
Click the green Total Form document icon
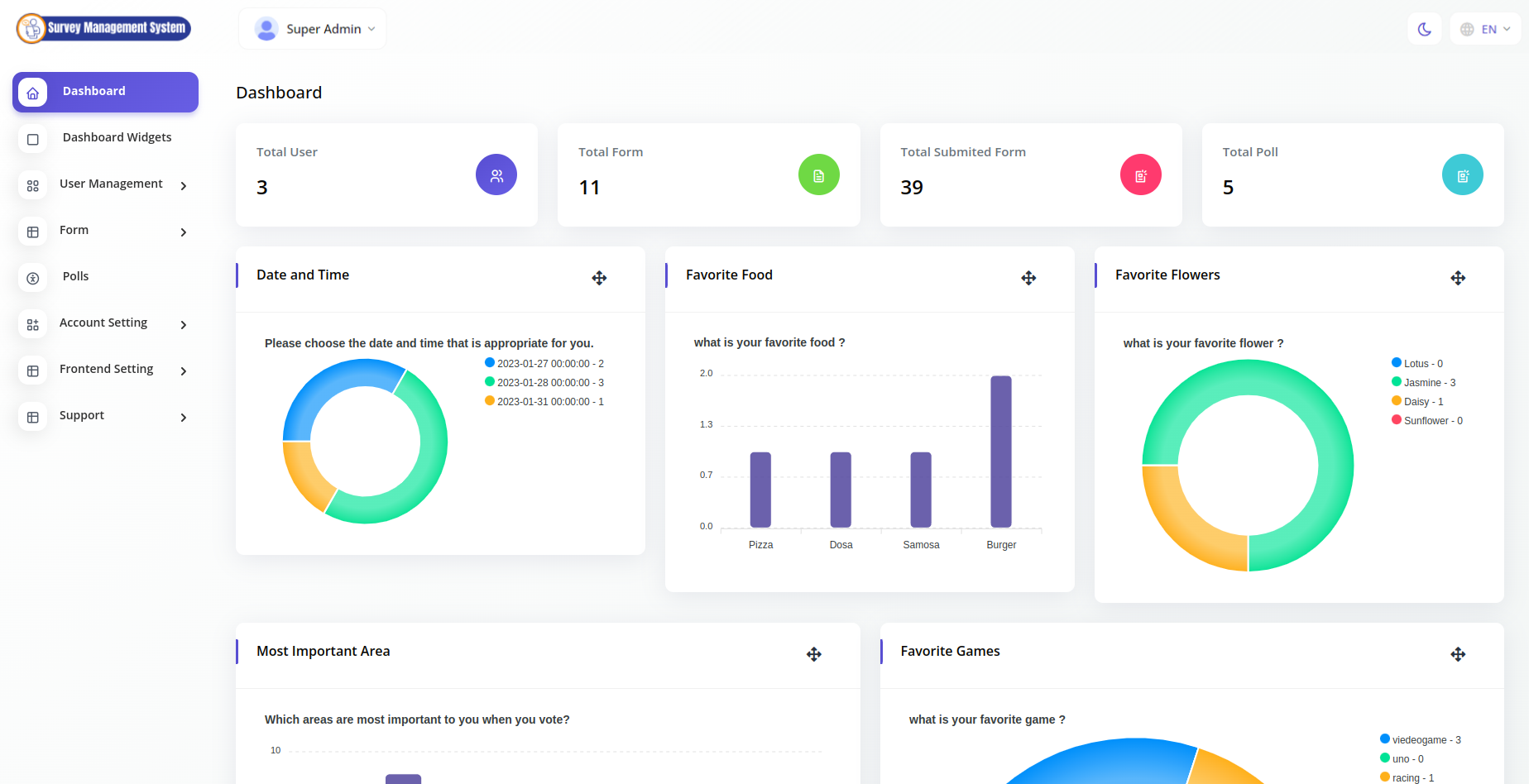[x=818, y=175]
